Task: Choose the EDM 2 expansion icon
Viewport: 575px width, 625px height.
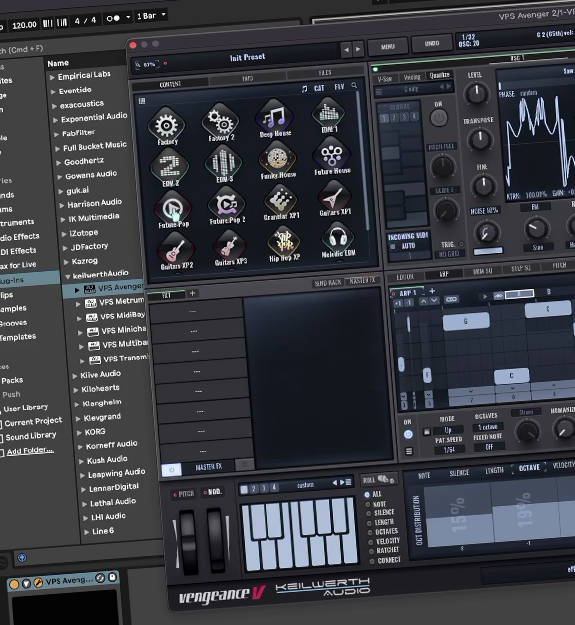Action: pyautogui.click(x=170, y=167)
